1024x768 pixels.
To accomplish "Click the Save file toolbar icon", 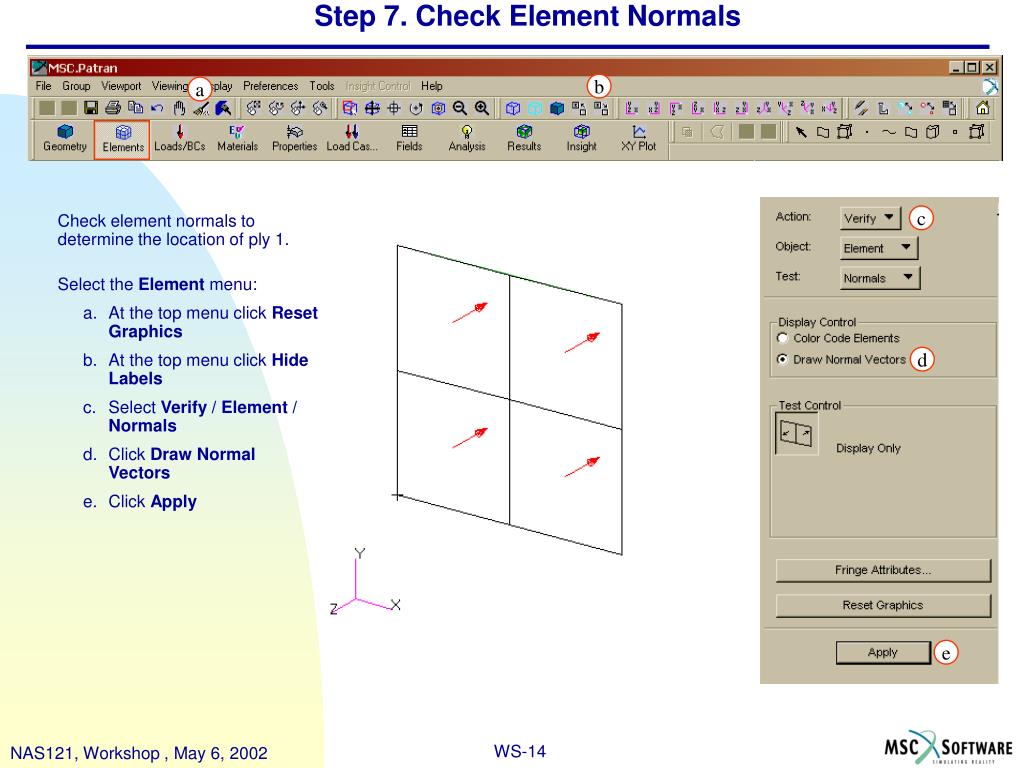I will [91, 108].
